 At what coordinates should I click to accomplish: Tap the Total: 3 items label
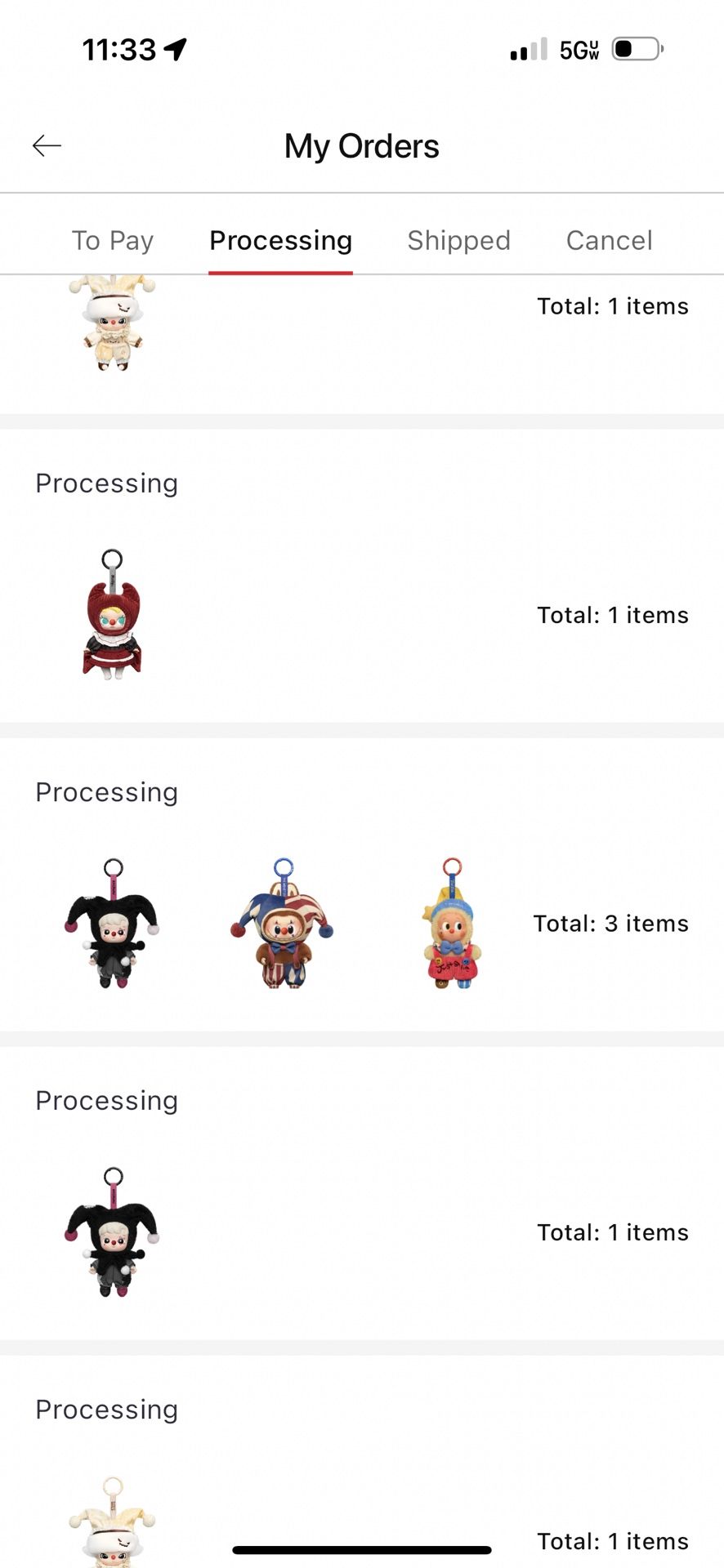pos(610,924)
